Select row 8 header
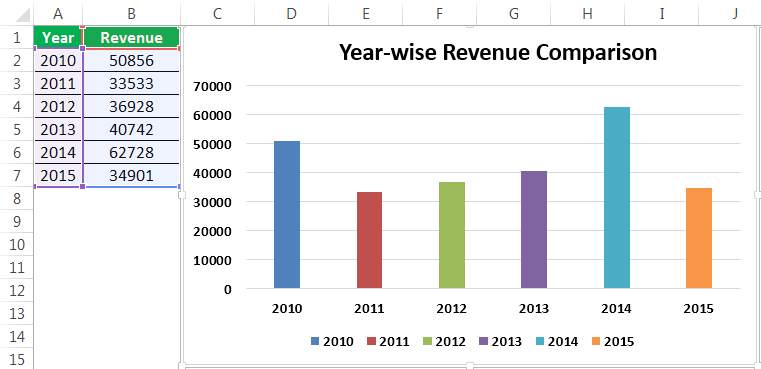This screenshot has height=369, width=761. [17, 199]
